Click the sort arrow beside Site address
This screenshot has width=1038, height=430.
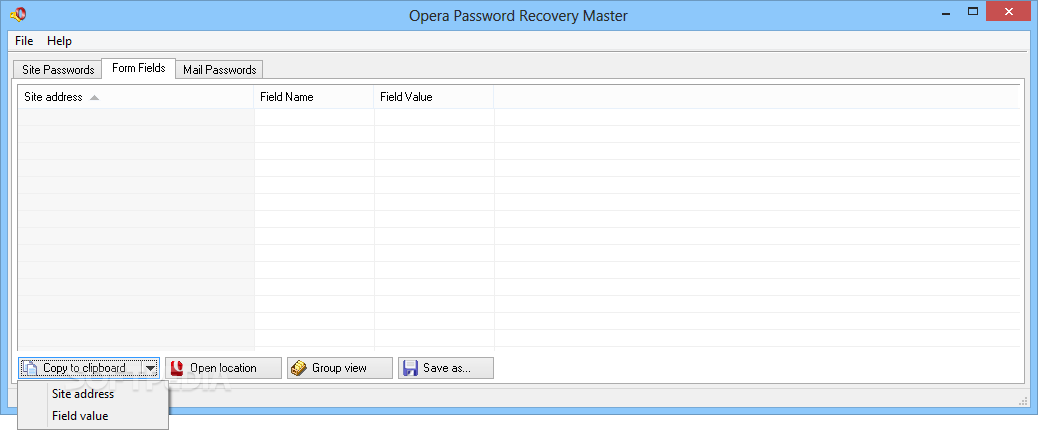(94, 97)
